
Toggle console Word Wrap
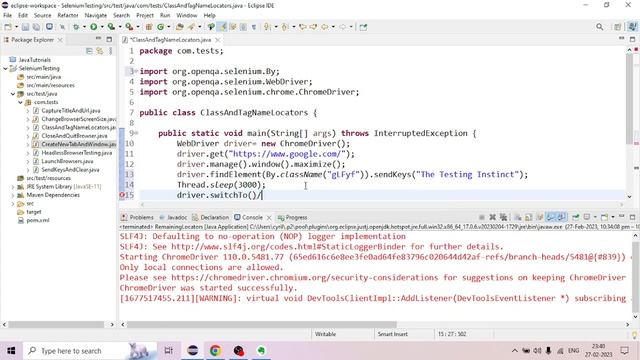(x=540, y=217)
